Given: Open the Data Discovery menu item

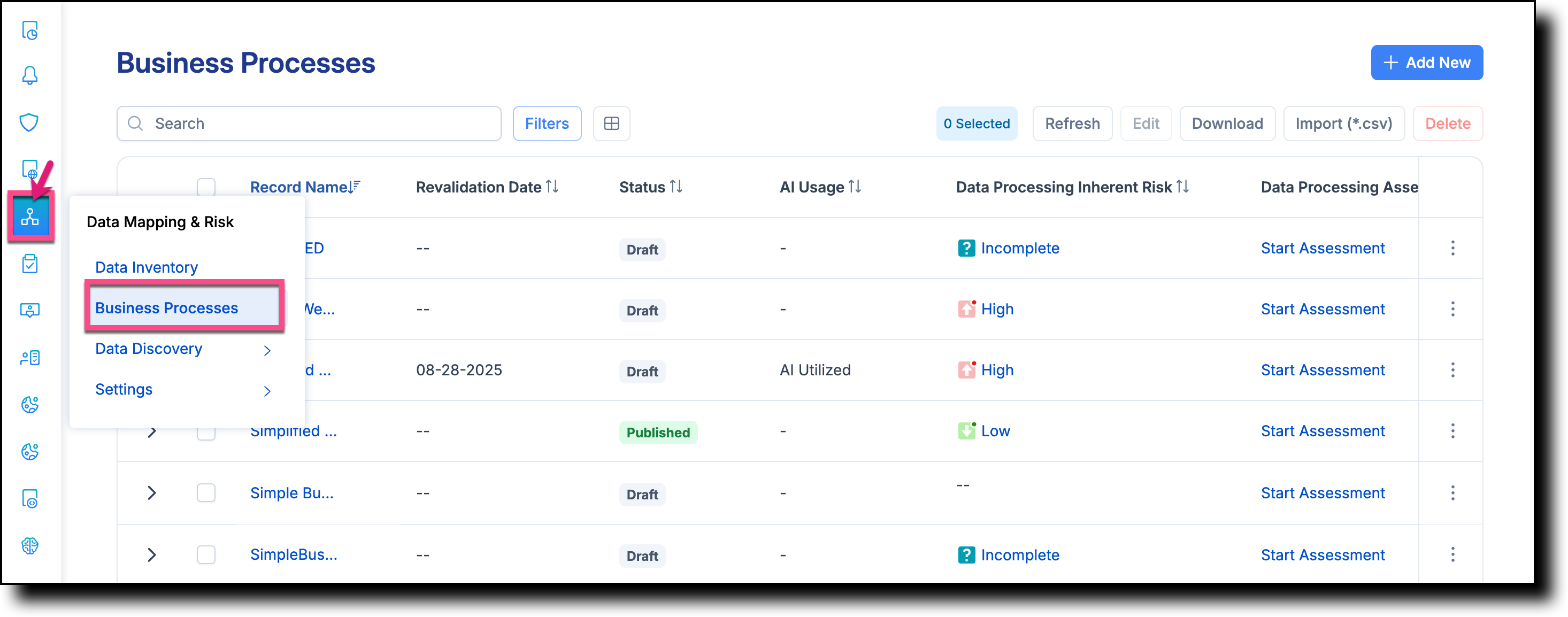Looking at the screenshot, I should click(149, 349).
